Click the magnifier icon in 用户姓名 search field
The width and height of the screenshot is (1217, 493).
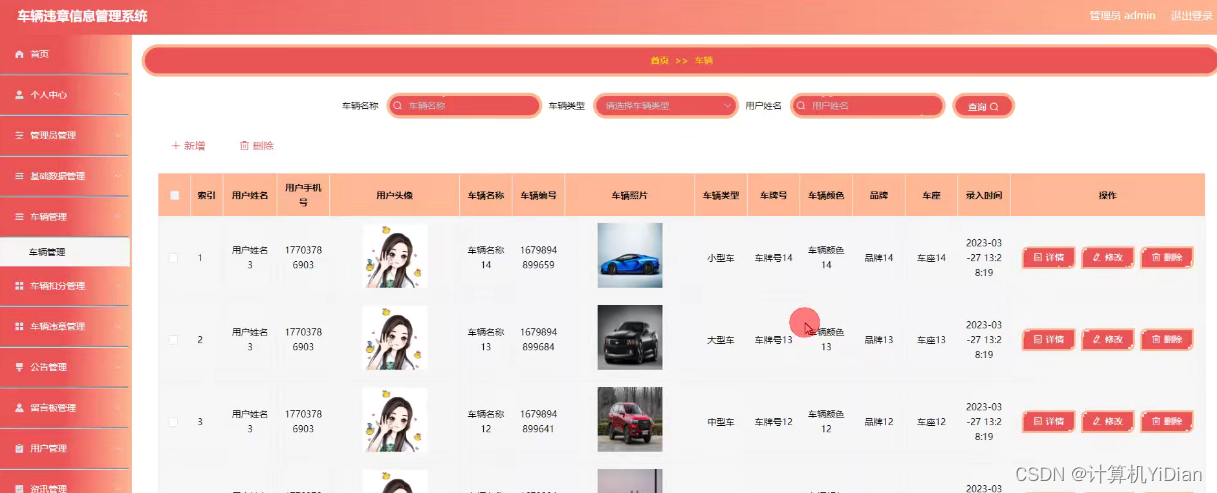(801, 105)
